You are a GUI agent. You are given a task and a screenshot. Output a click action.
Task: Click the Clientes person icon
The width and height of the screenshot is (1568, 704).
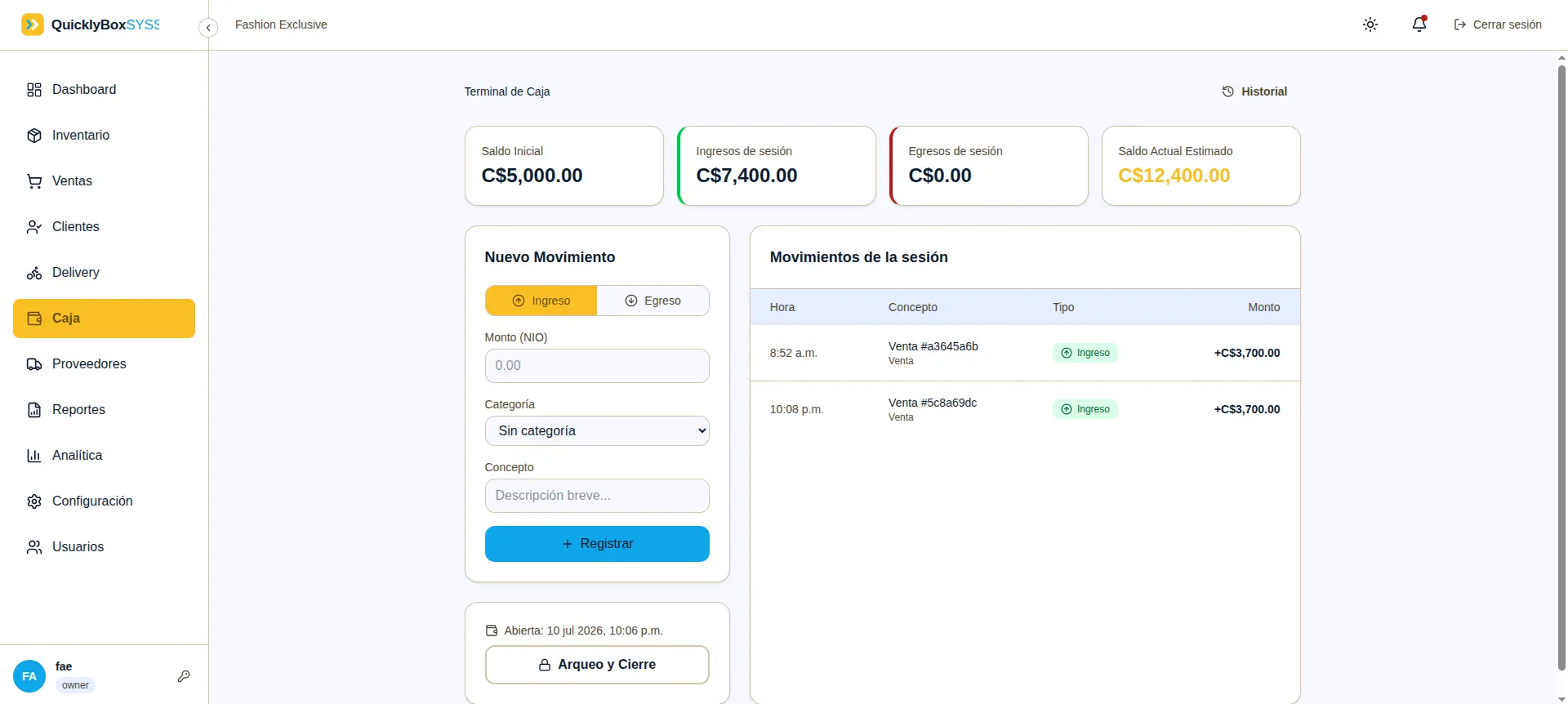coord(34,227)
